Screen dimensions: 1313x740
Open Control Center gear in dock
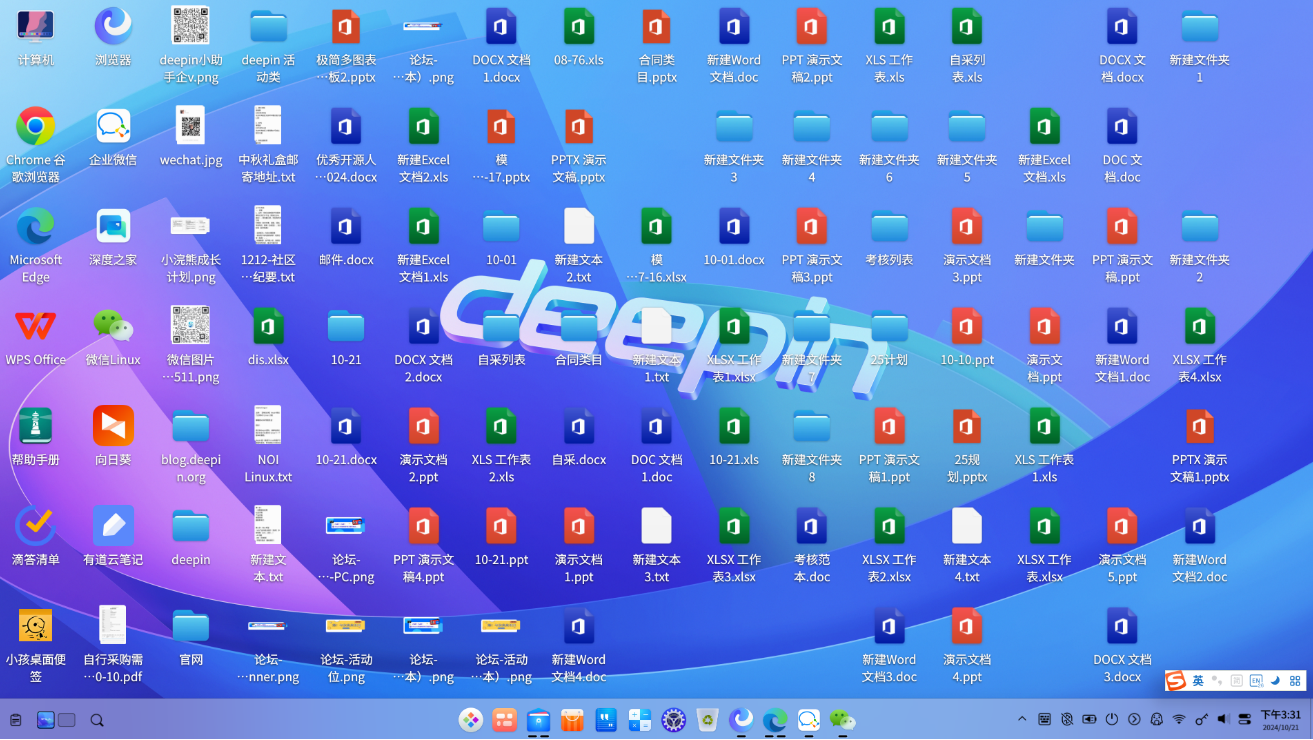pos(674,719)
